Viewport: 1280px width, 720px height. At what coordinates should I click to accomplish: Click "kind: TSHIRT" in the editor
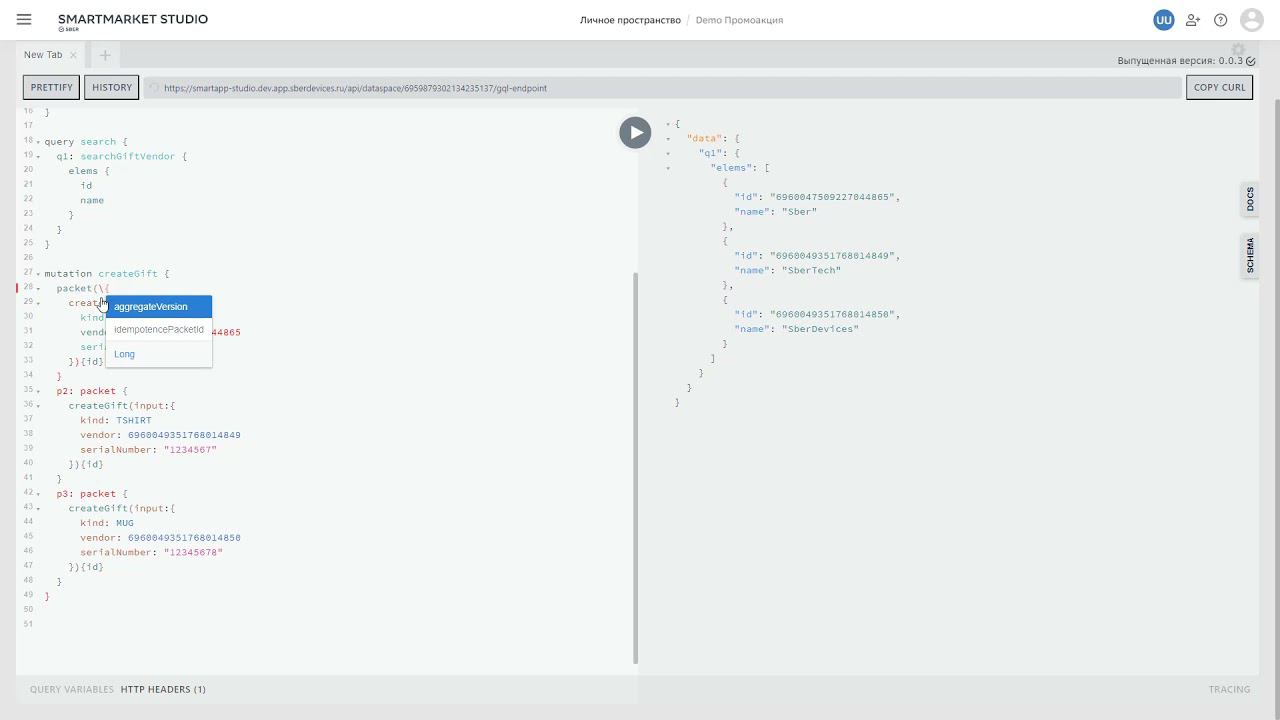click(116, 420)
